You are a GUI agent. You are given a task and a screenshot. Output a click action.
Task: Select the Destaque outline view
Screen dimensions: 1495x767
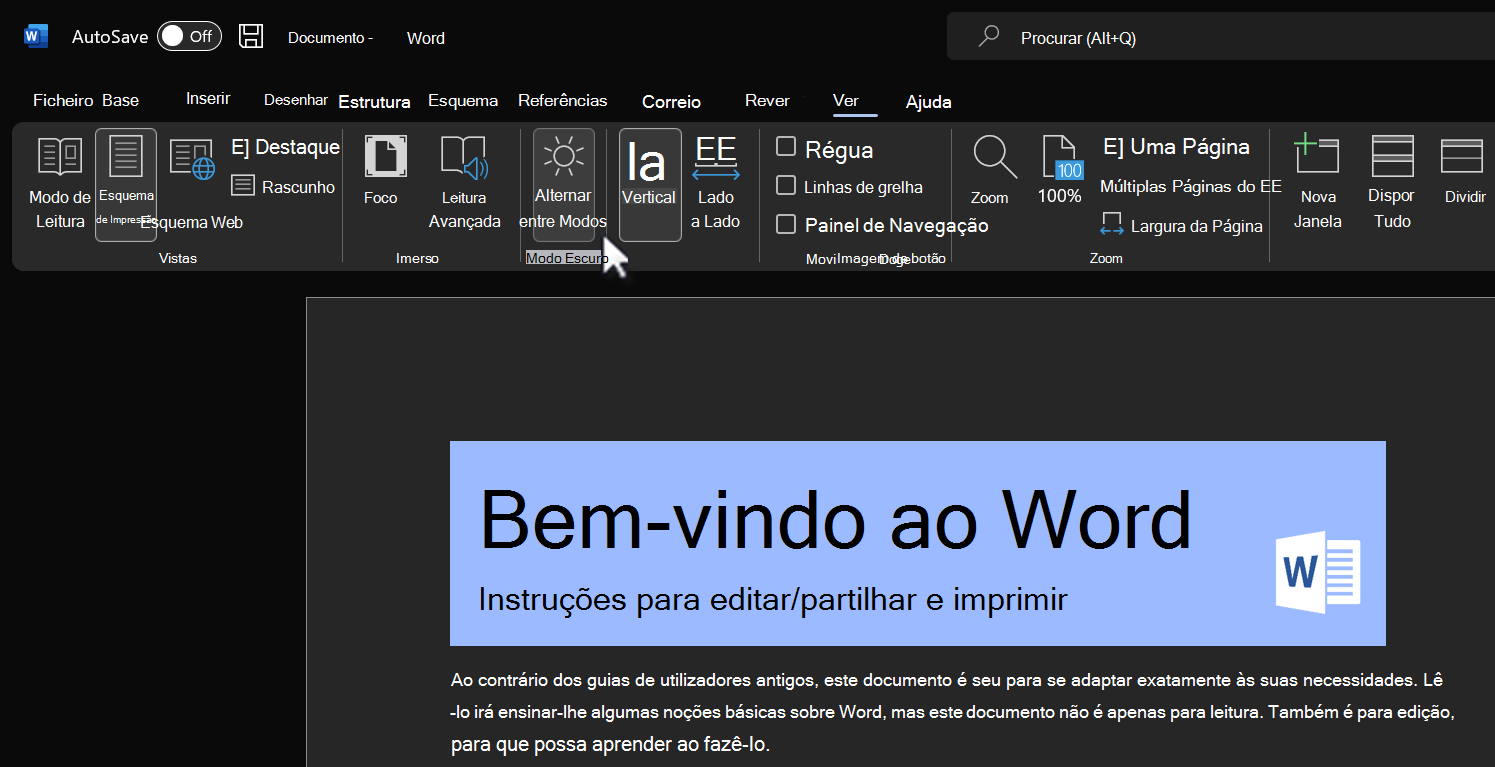286,147
